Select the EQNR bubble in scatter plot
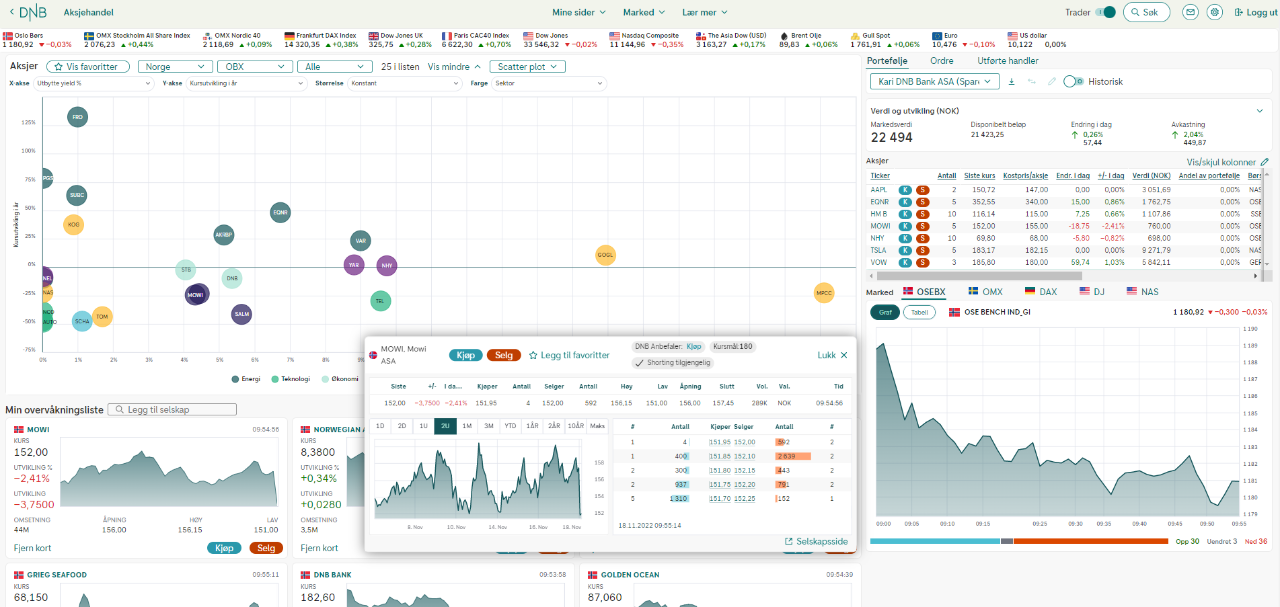This screenshot has height=607, width=1280. (280, 212)
